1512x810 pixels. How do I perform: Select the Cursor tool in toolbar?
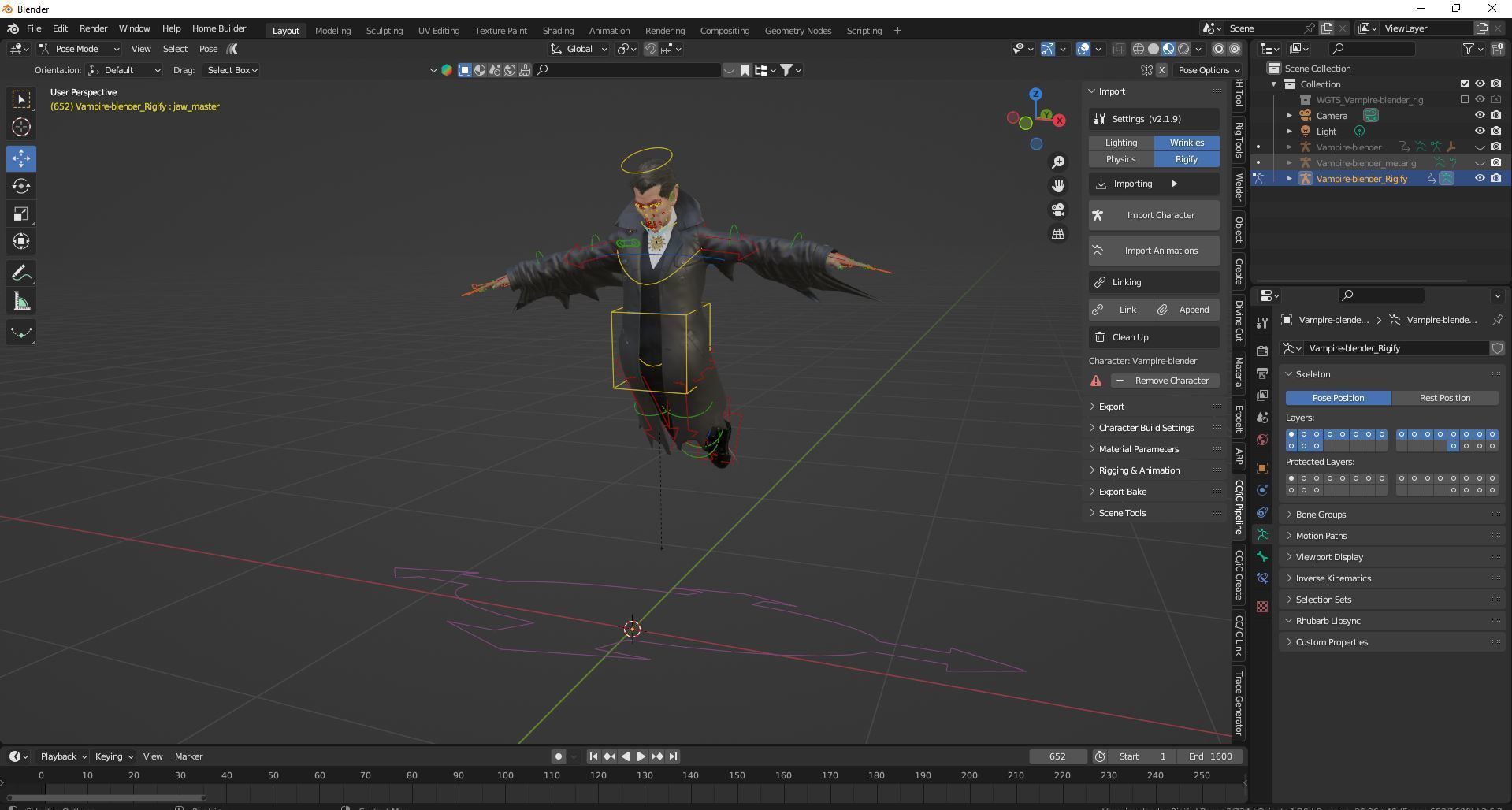coord(21,127)
